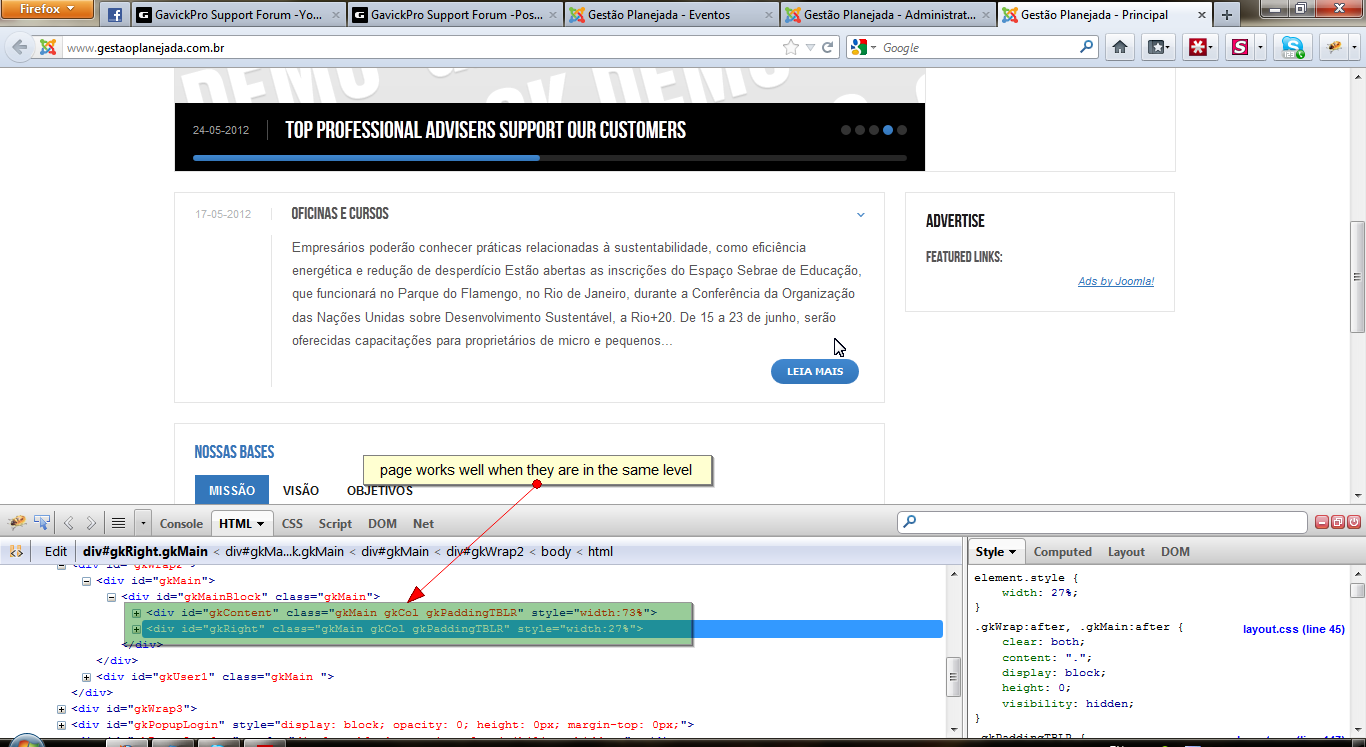This screenshot has width=1366, height=747.
Task: Click the Skype toolbar extension icon
Action: (1293, 47)
